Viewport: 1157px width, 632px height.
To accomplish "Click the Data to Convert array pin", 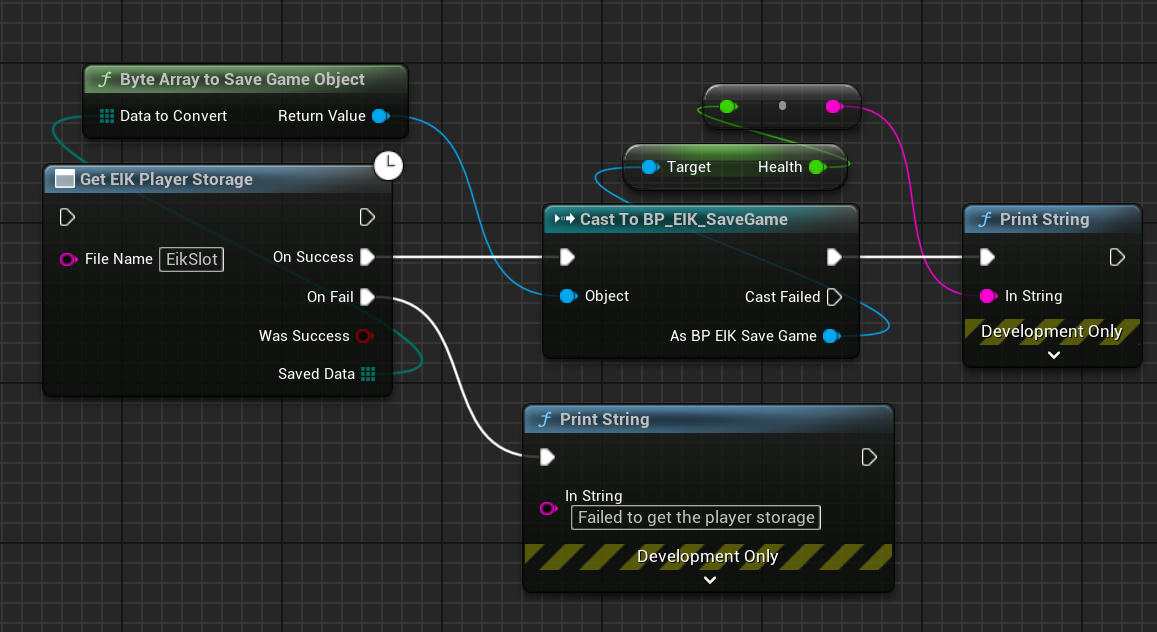I will tap(107, 116).
